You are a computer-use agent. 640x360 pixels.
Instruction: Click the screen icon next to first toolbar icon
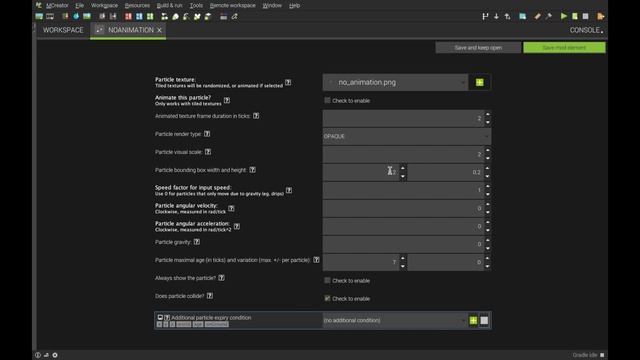tap(50, 16)
